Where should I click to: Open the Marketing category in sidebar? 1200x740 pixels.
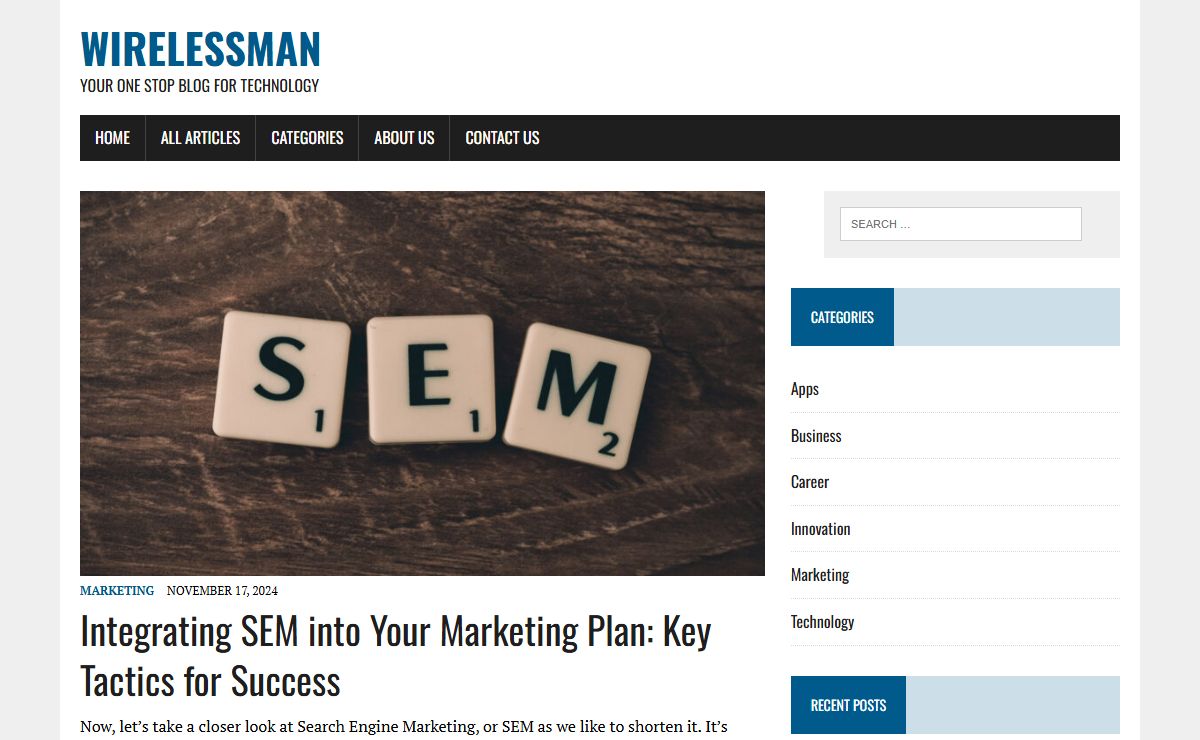click(820, 575)
